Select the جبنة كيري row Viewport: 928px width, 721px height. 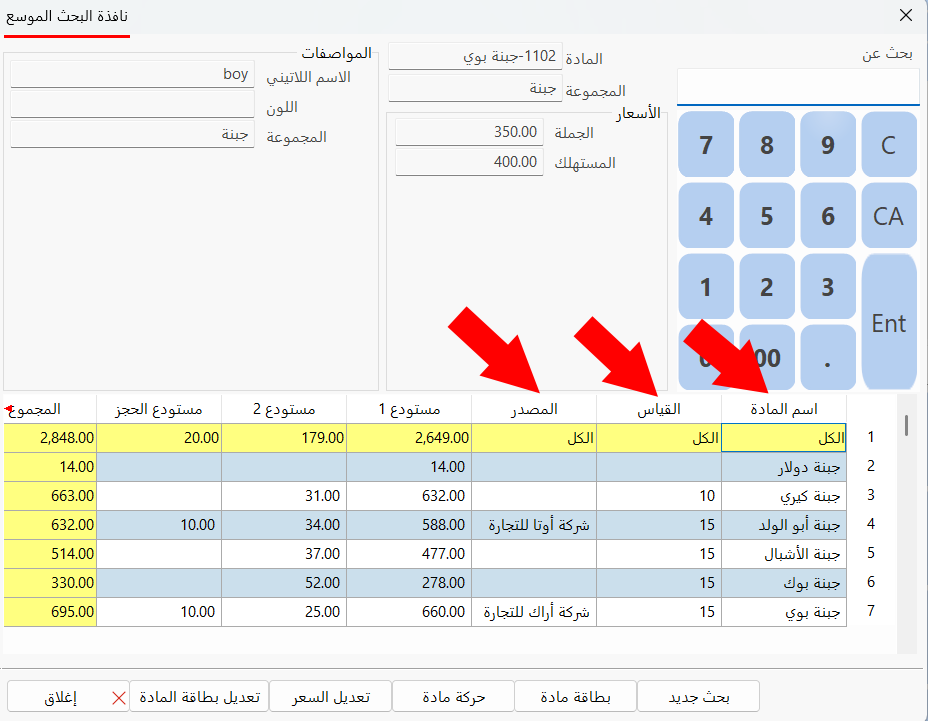(x=783, y=496)
